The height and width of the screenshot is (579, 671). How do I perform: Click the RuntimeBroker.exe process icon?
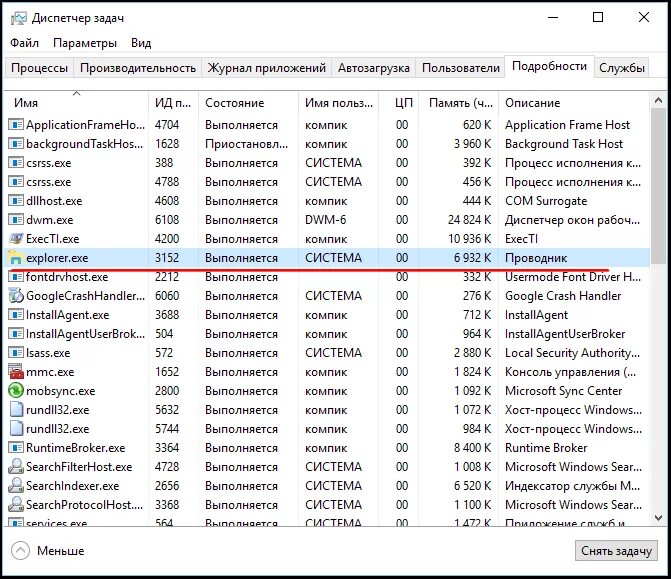click(16, 448)
